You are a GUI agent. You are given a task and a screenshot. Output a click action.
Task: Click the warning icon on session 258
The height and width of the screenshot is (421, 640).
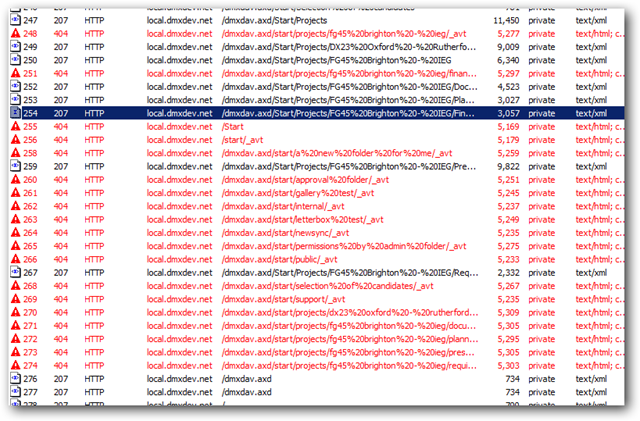click(x=16, y=153)
